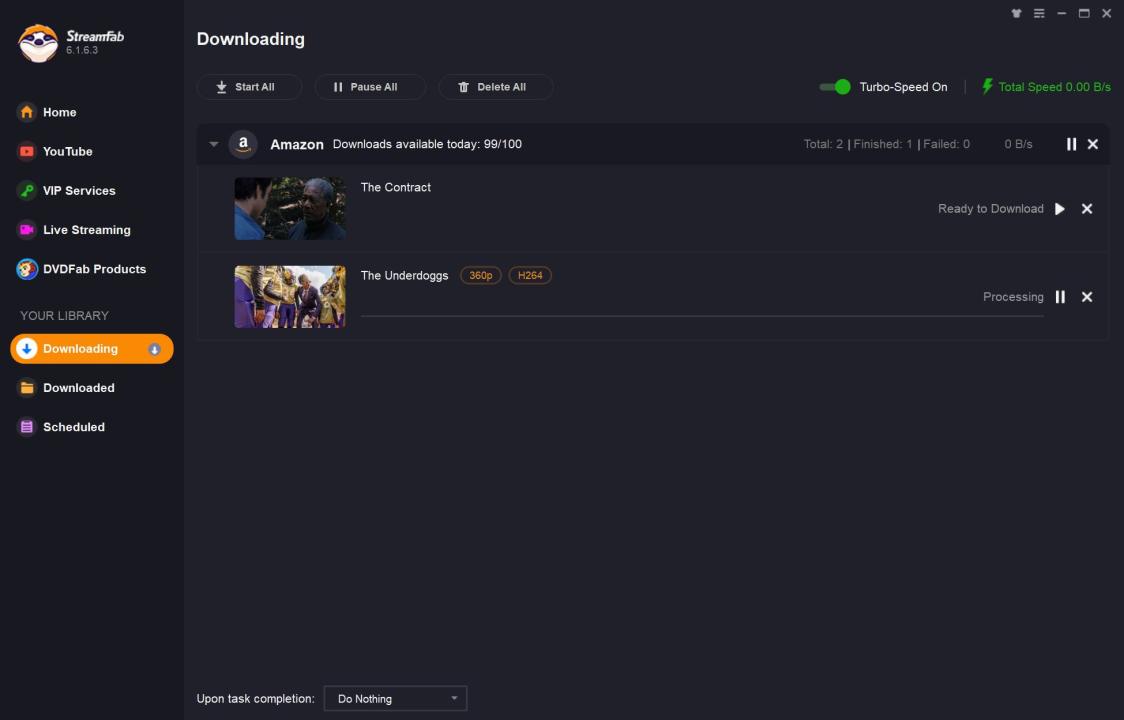Collapse the Amazon download group

(214, 144)
